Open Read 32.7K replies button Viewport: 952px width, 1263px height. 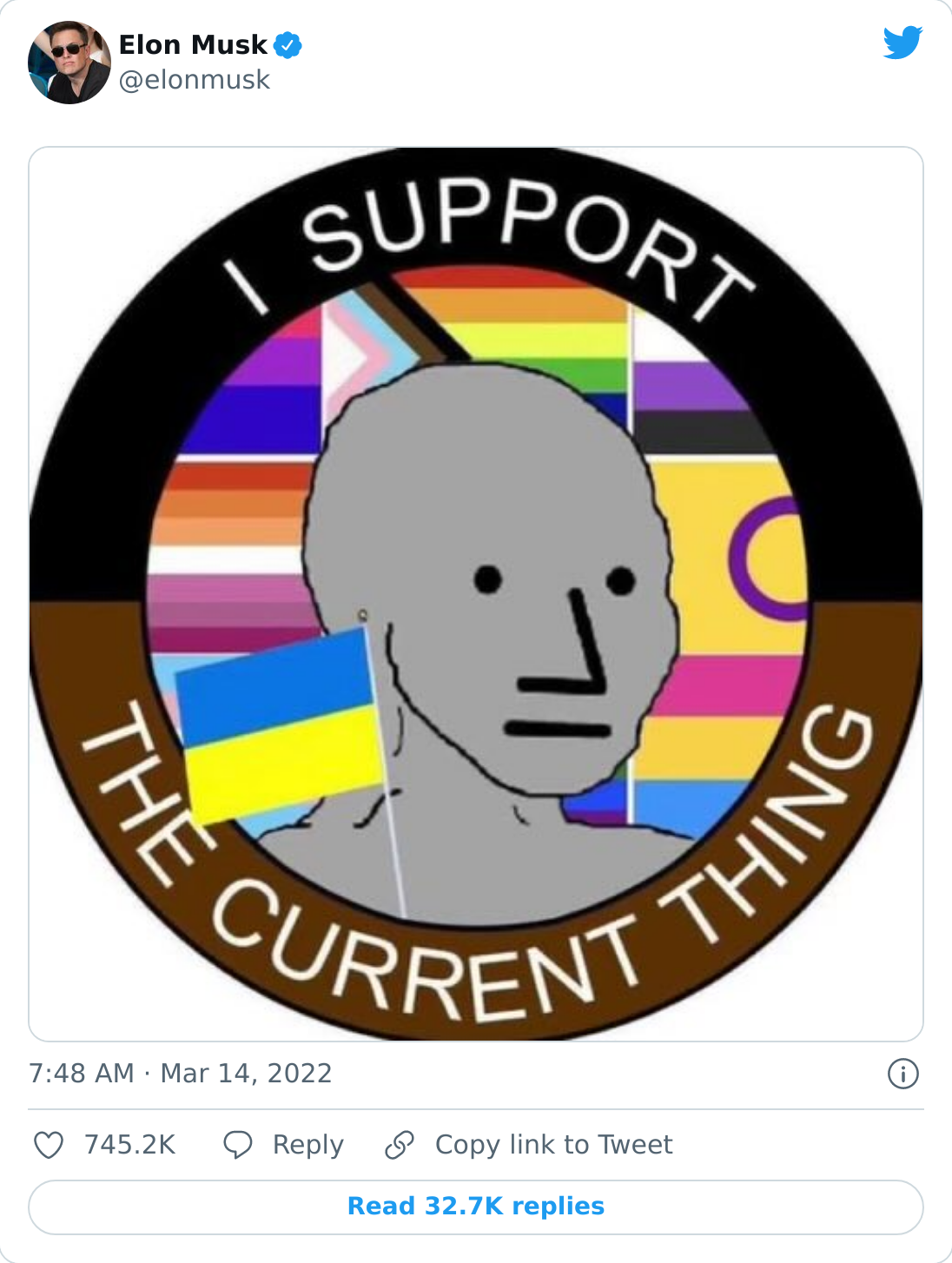(x=476, y=1207)
